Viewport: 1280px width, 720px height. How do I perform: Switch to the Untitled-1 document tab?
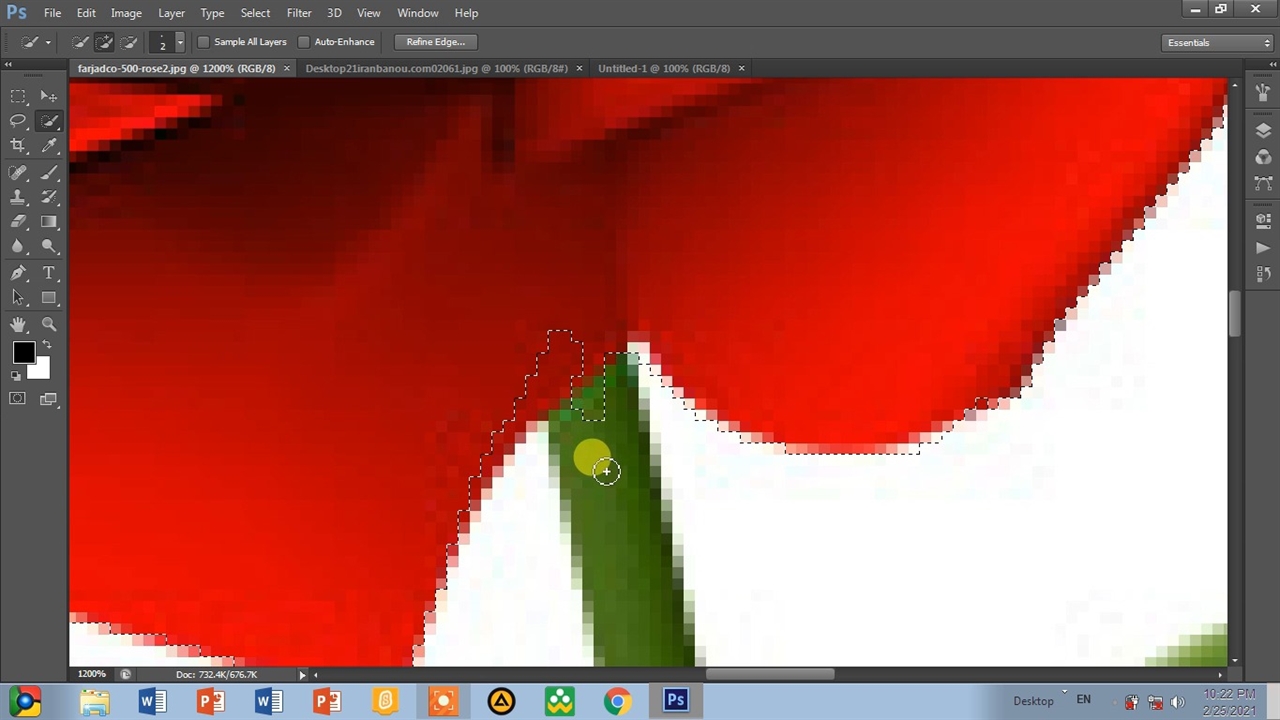point(663,68)
